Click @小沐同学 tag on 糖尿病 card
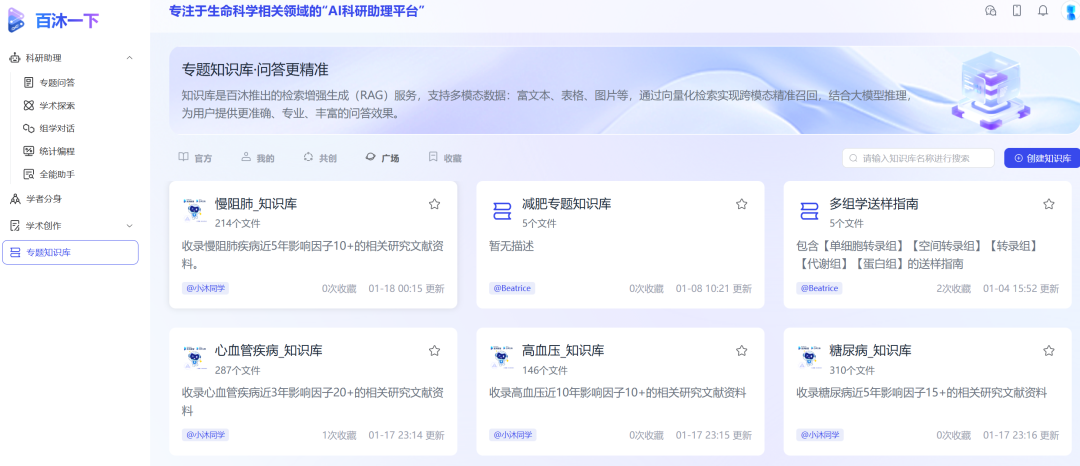 point(820,435)
